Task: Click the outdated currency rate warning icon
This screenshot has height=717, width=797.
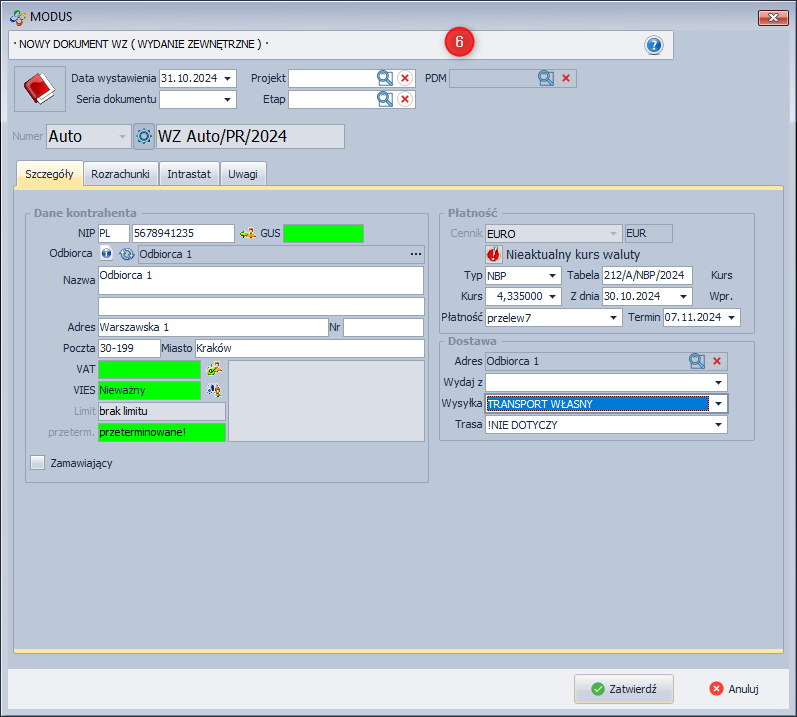Action: tap(494, 254)
